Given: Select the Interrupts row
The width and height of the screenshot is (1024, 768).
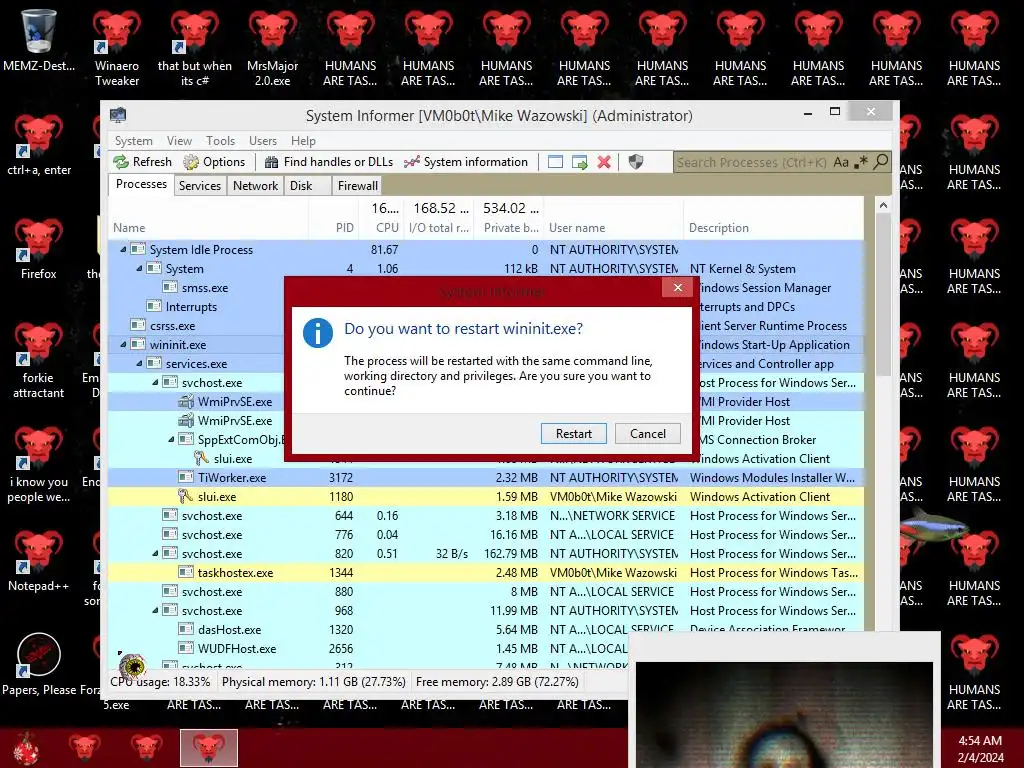Looking at the screenshot, I should tap(196, 306).
